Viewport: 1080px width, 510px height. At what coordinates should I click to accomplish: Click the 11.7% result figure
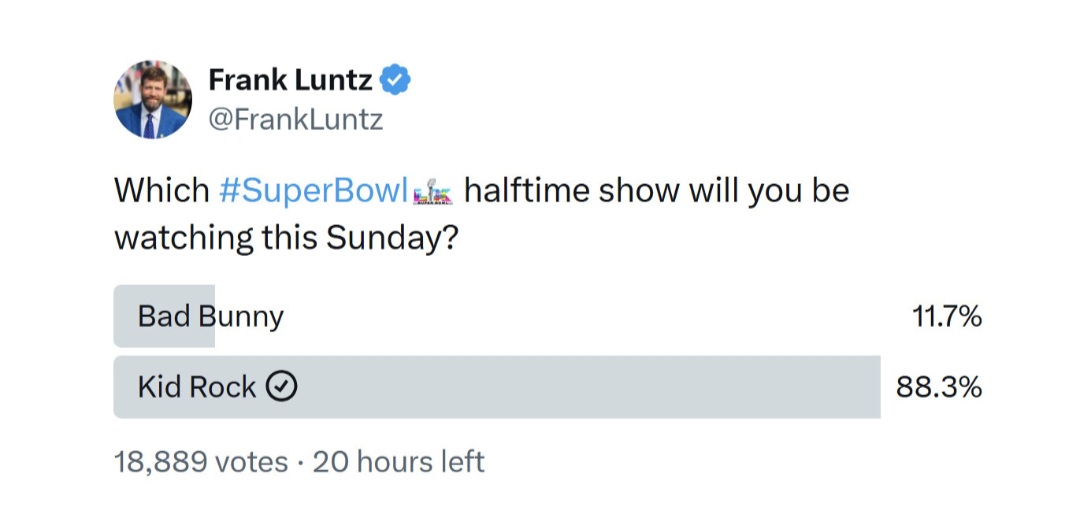[946, 317]
